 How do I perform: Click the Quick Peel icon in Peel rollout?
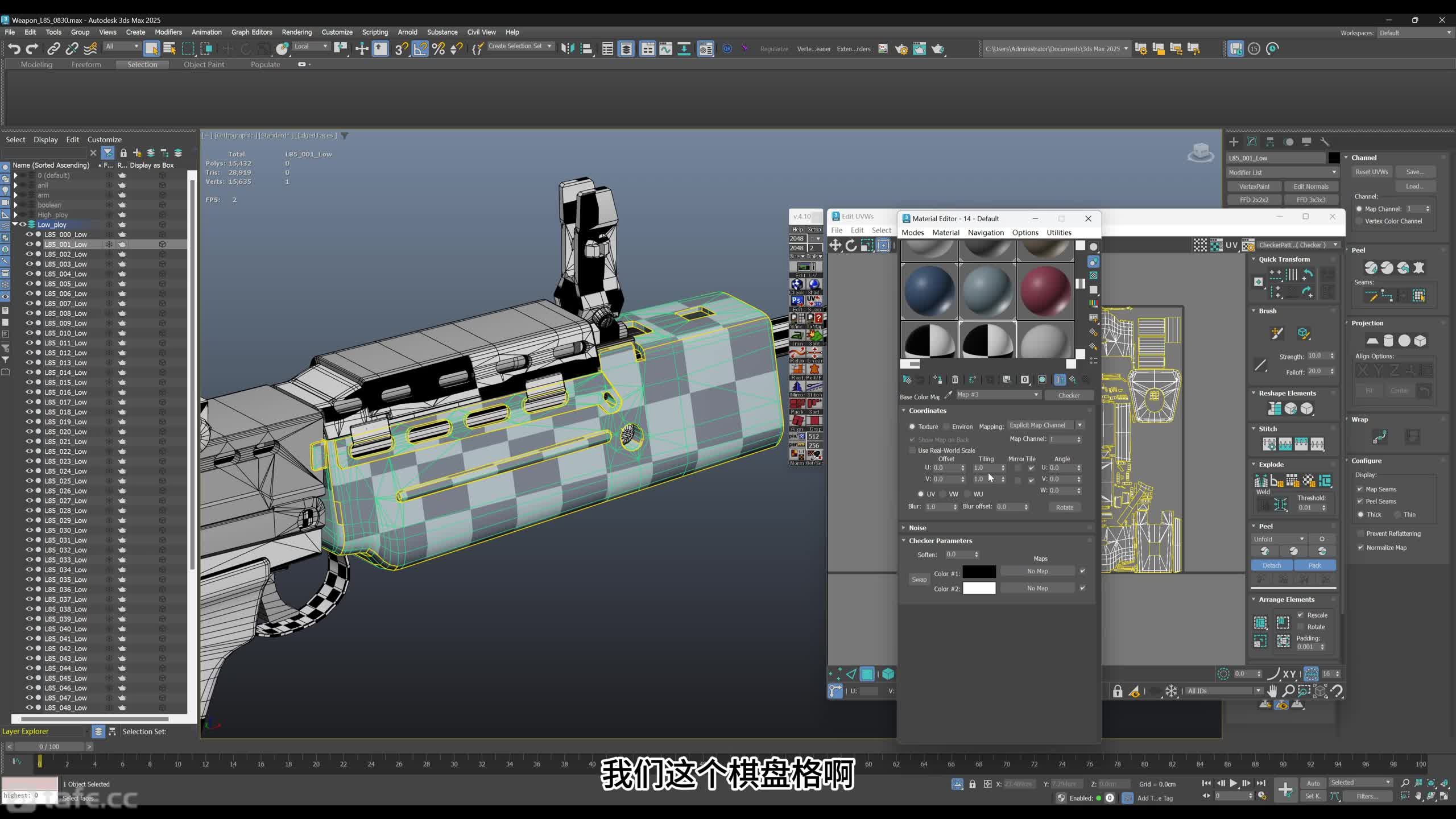click(x=1371, y=268)
